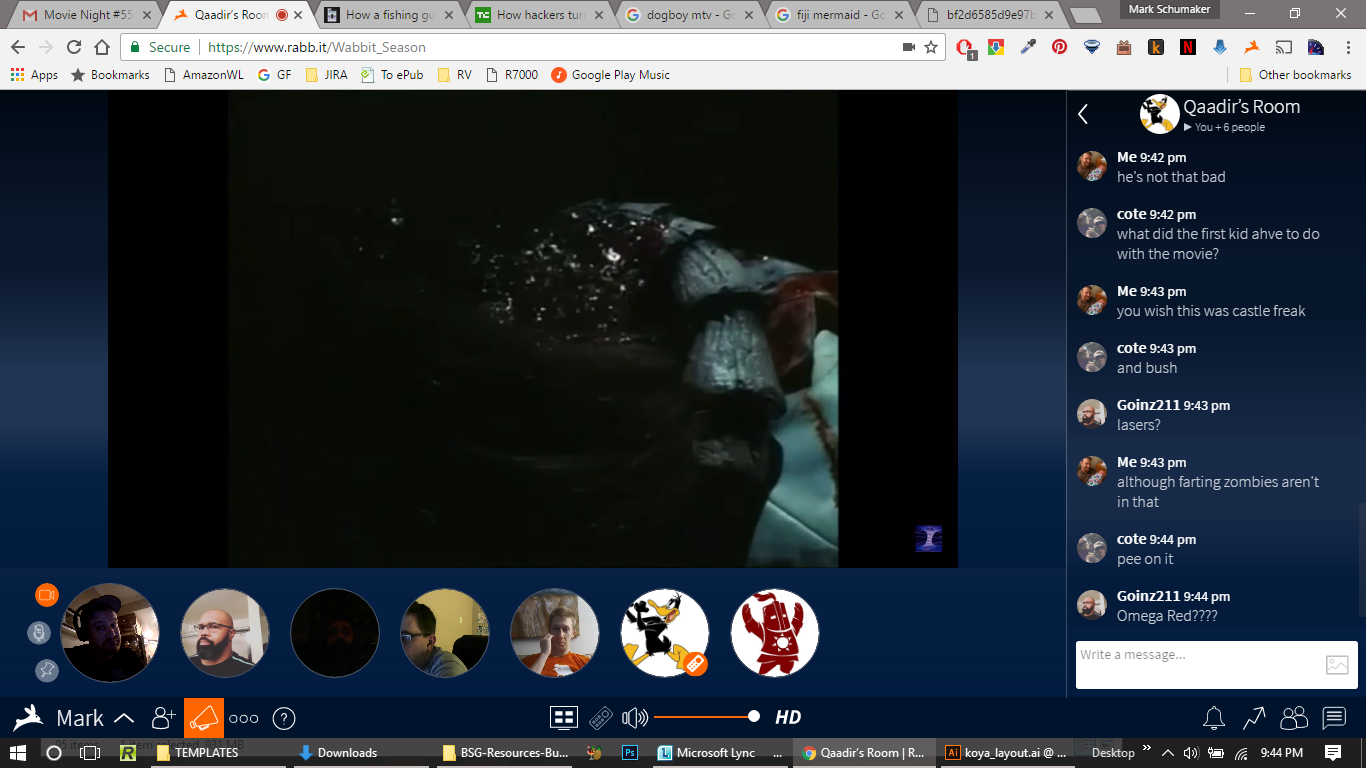Image resolution: width=1366 pixels, height=768 pixels.
Task: Expand the Other bookmarks folder
Action: [x=1295, y=75]
